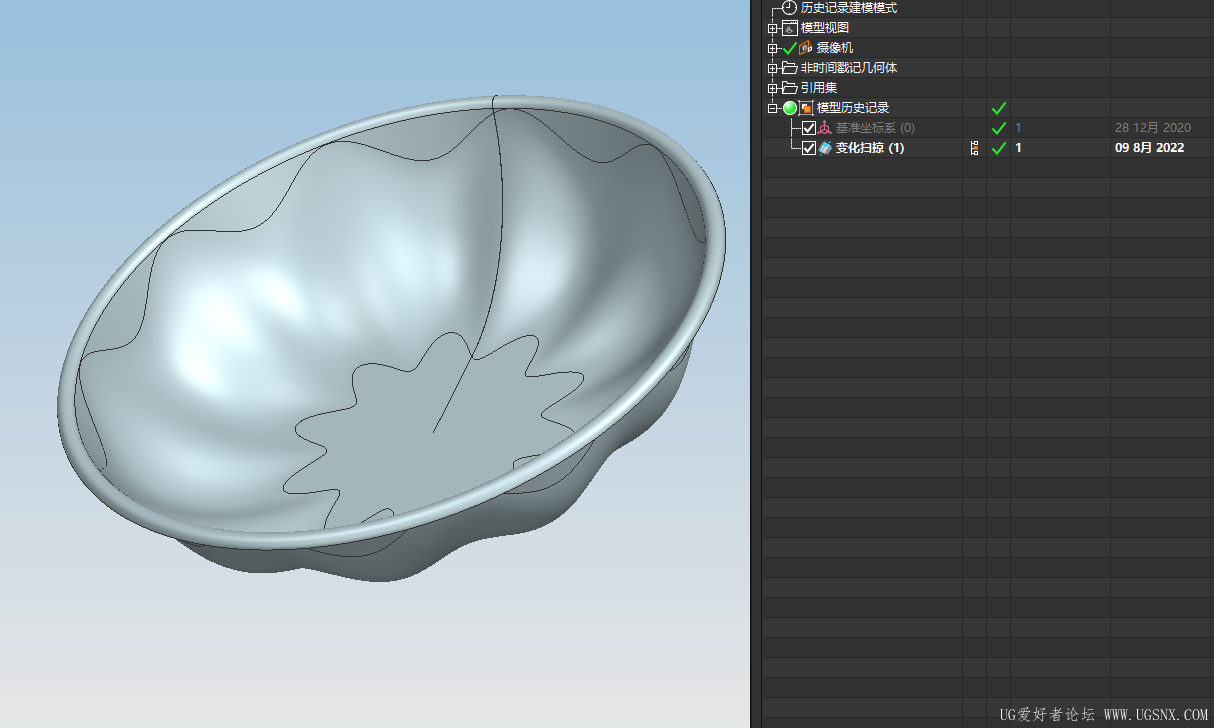Click the green ball beside 模型历史记录

pyautogui.click(x=789, y=108)
